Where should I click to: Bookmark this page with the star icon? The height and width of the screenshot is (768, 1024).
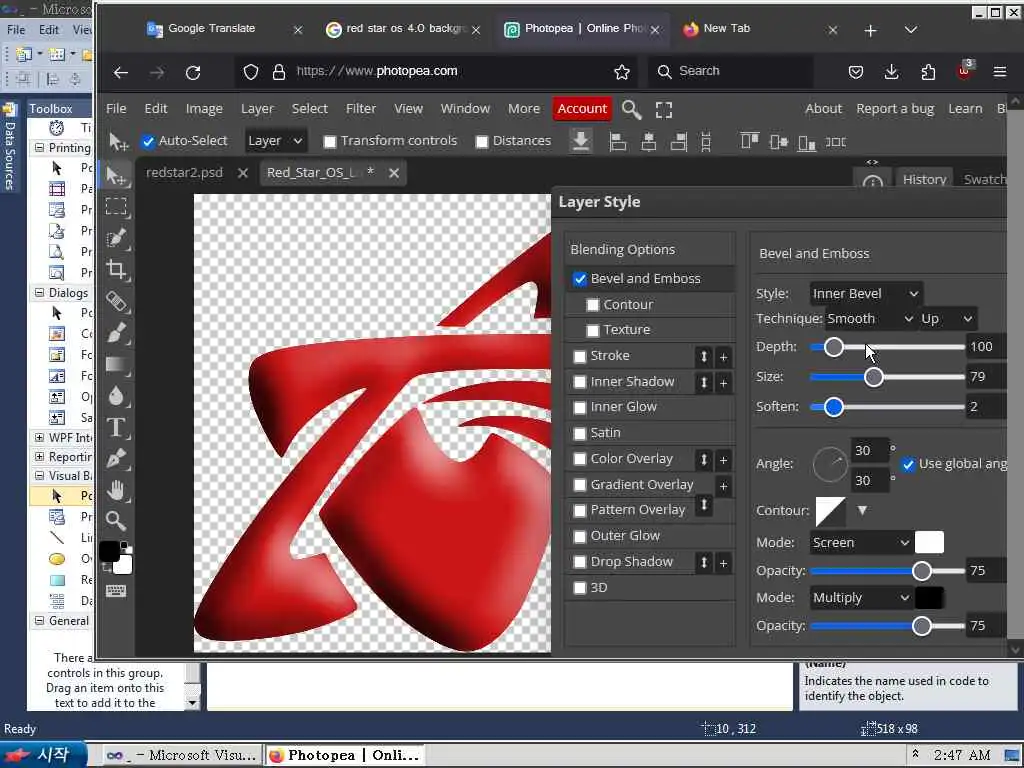pos(622,72)
